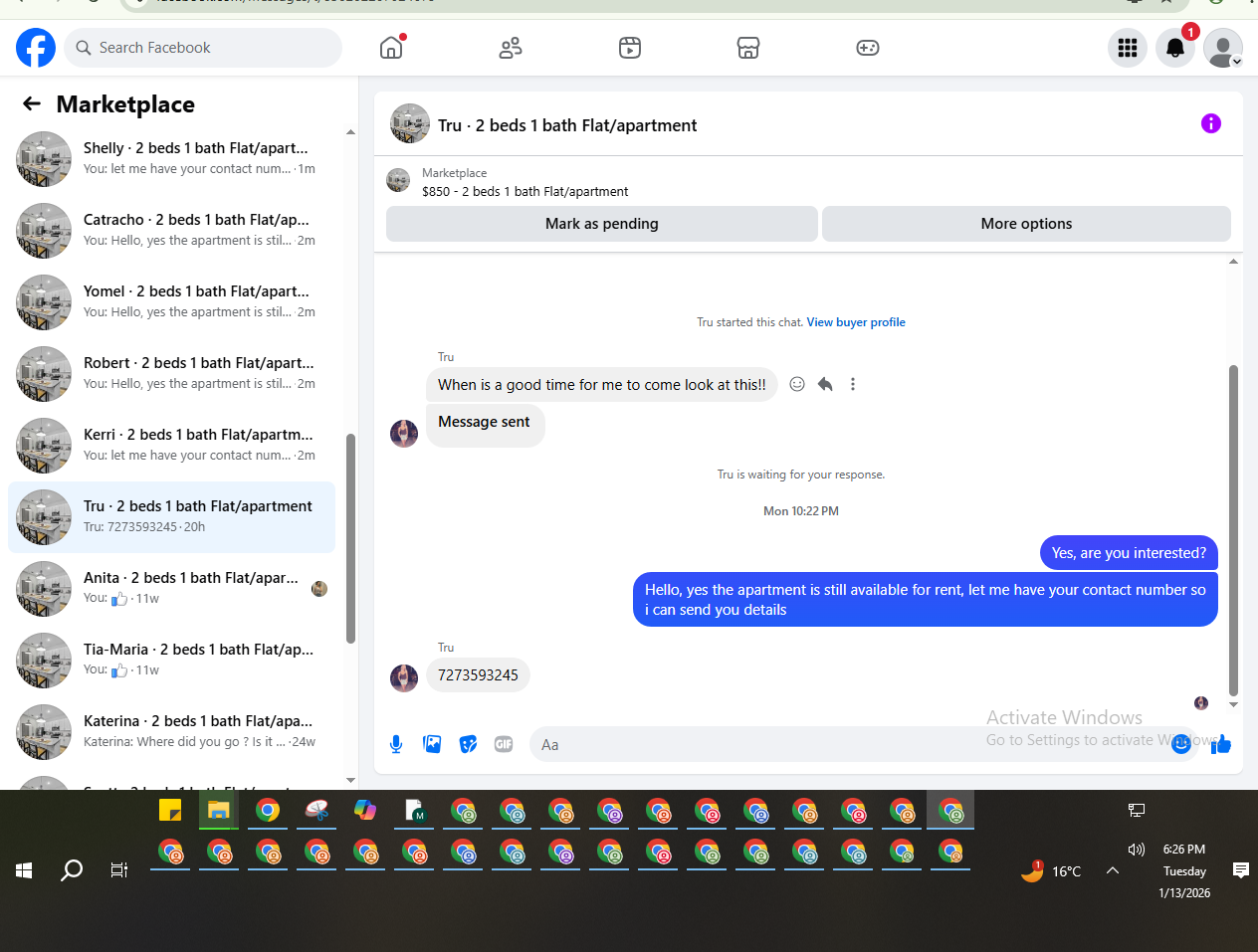Viewport: 1258px width, 952px height.
Task: Go to the Home feed icon
Action: click(391, 48)
